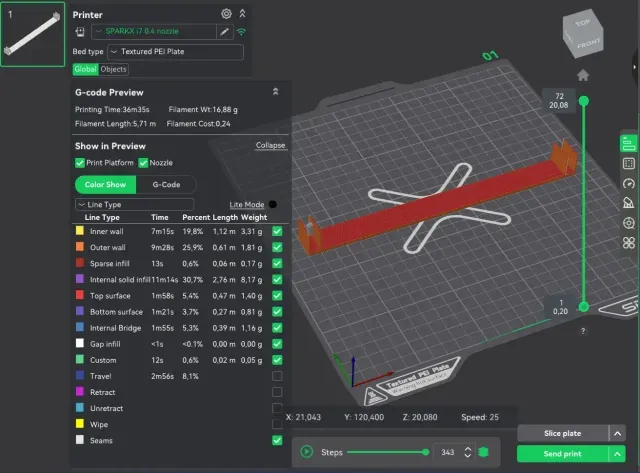Click the speed gauge icon in right sidebar
This screenshot has width=640, height=473.
[629, 184]
